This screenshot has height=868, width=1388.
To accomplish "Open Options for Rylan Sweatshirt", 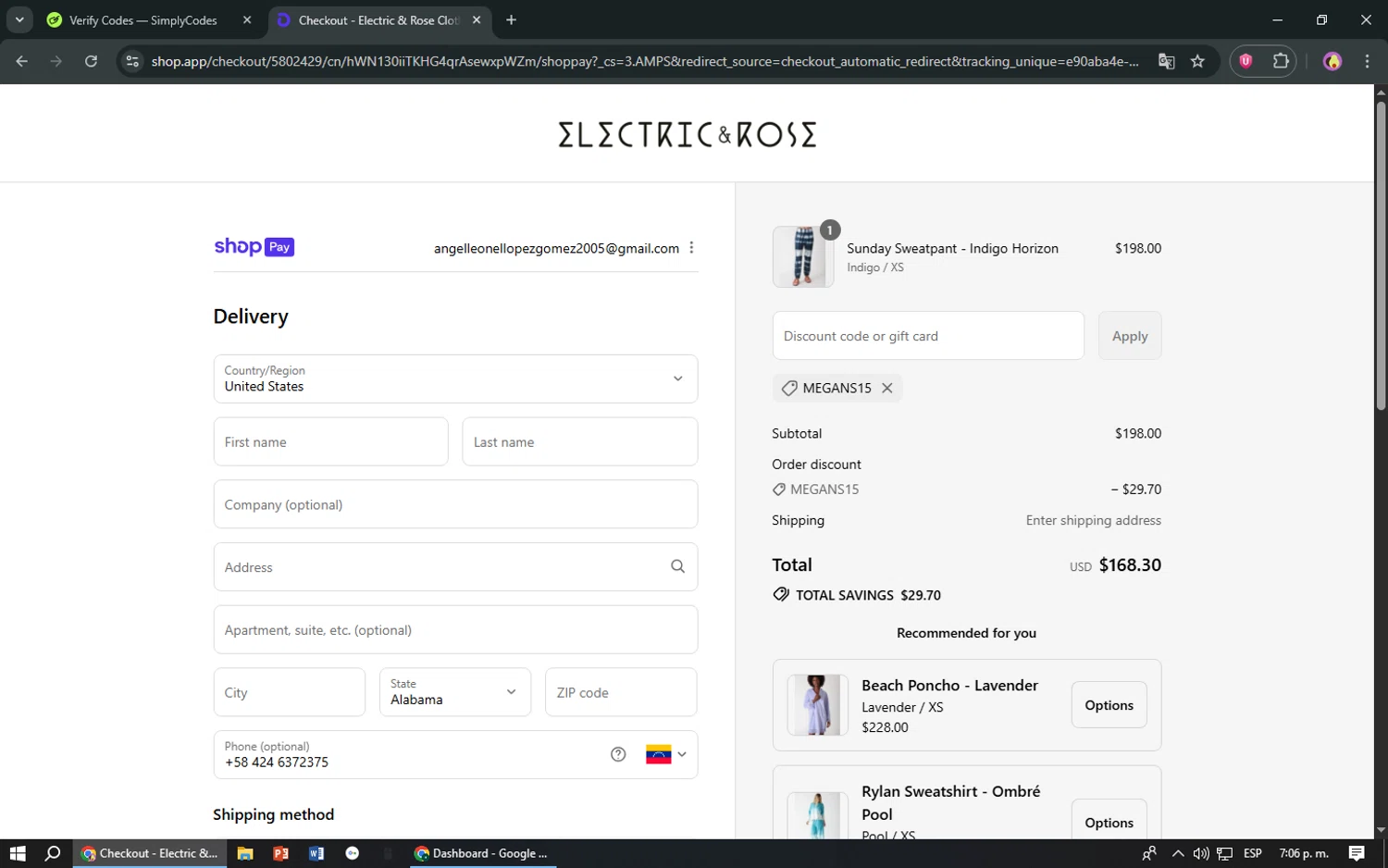I will (x=1109, y=822).
